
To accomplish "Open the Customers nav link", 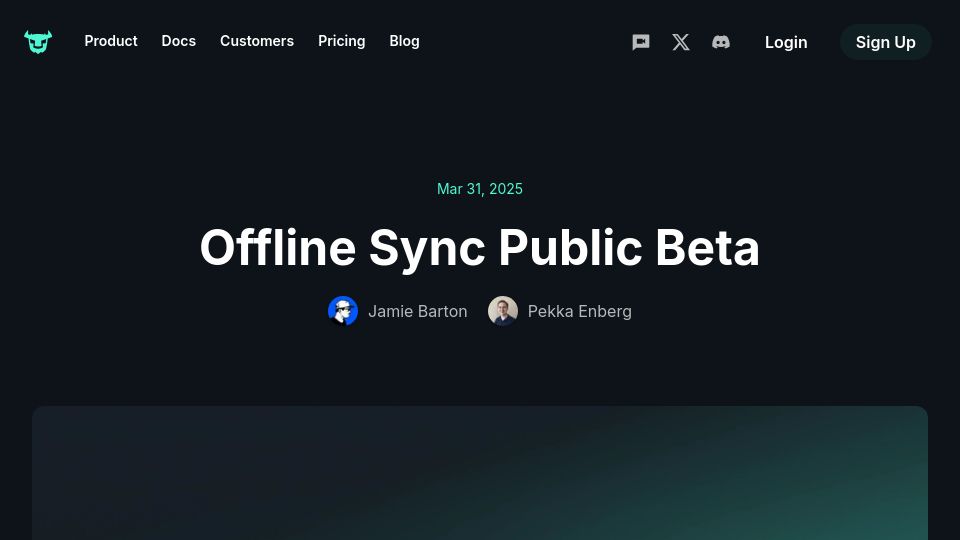I will point(257,41).
